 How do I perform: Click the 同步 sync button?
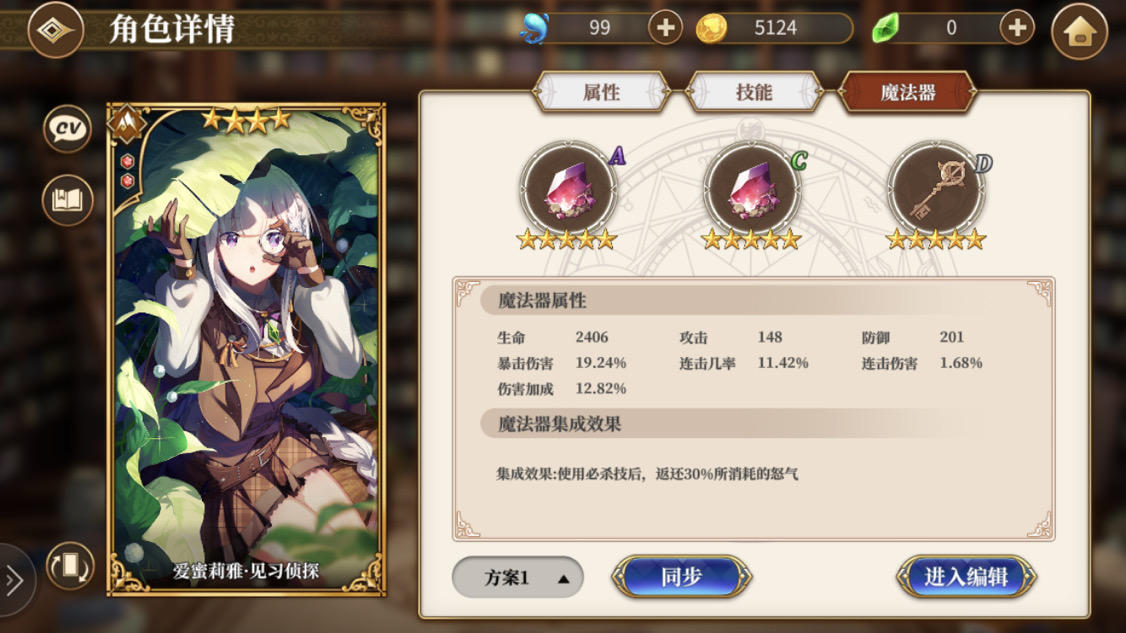681,577
